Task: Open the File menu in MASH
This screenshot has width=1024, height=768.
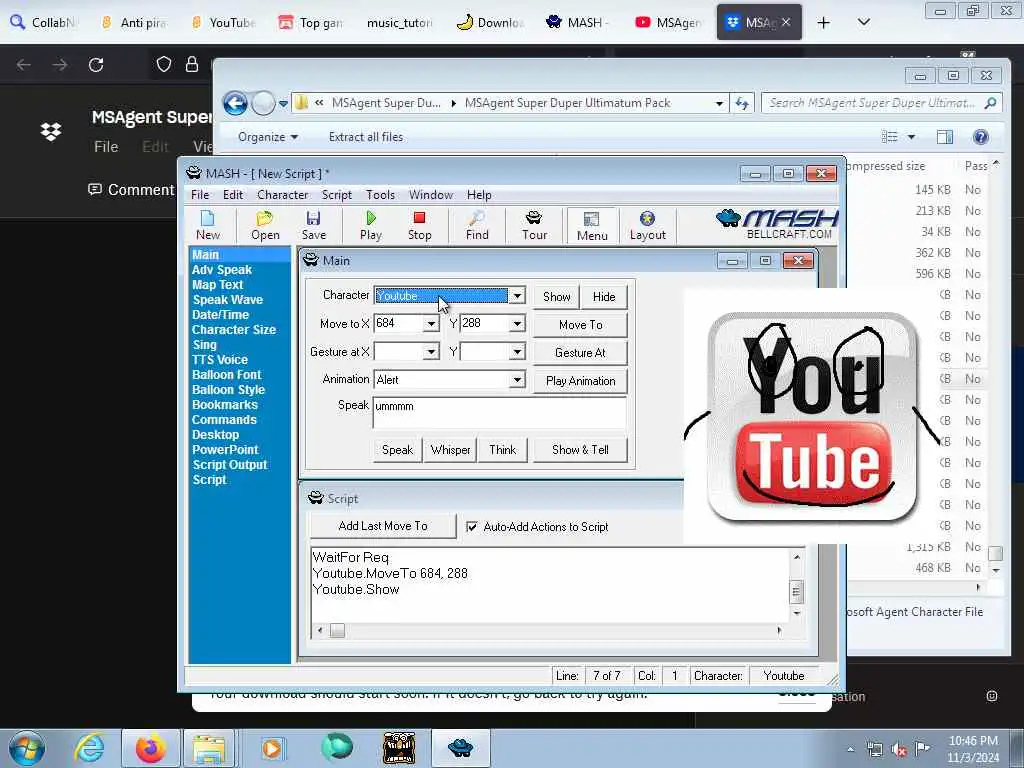Action: [x=200, y=195]
